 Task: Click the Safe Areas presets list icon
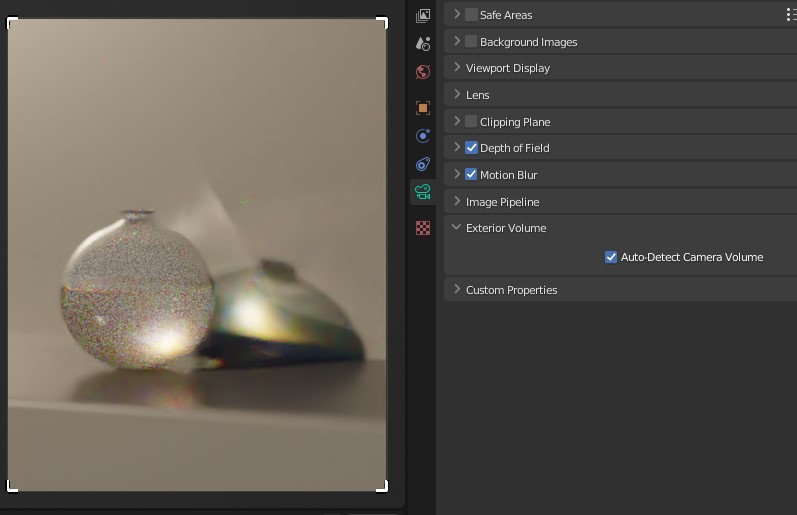(791, 15)
